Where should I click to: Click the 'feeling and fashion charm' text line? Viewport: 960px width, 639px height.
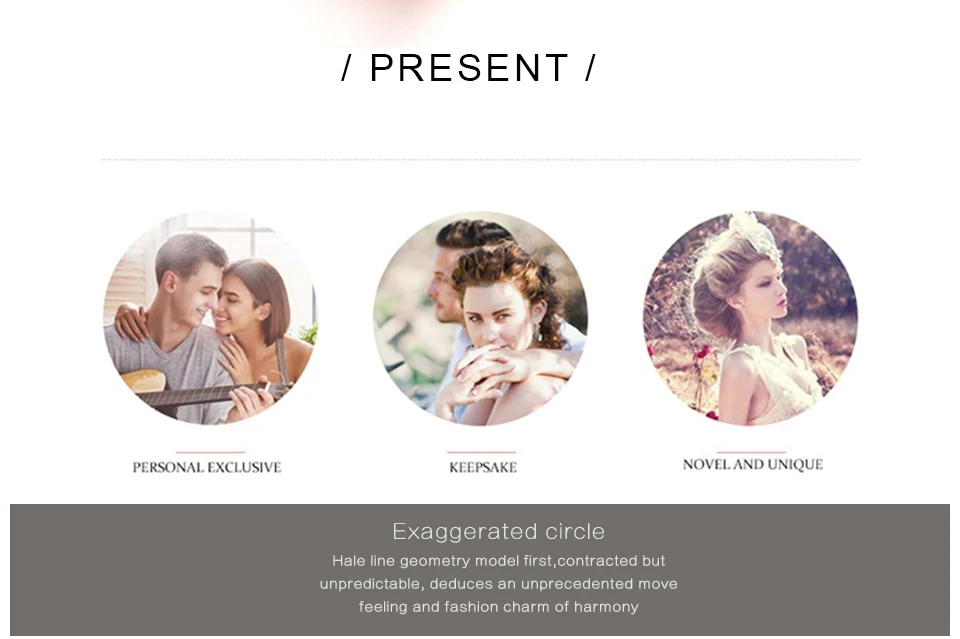[498, 607]
